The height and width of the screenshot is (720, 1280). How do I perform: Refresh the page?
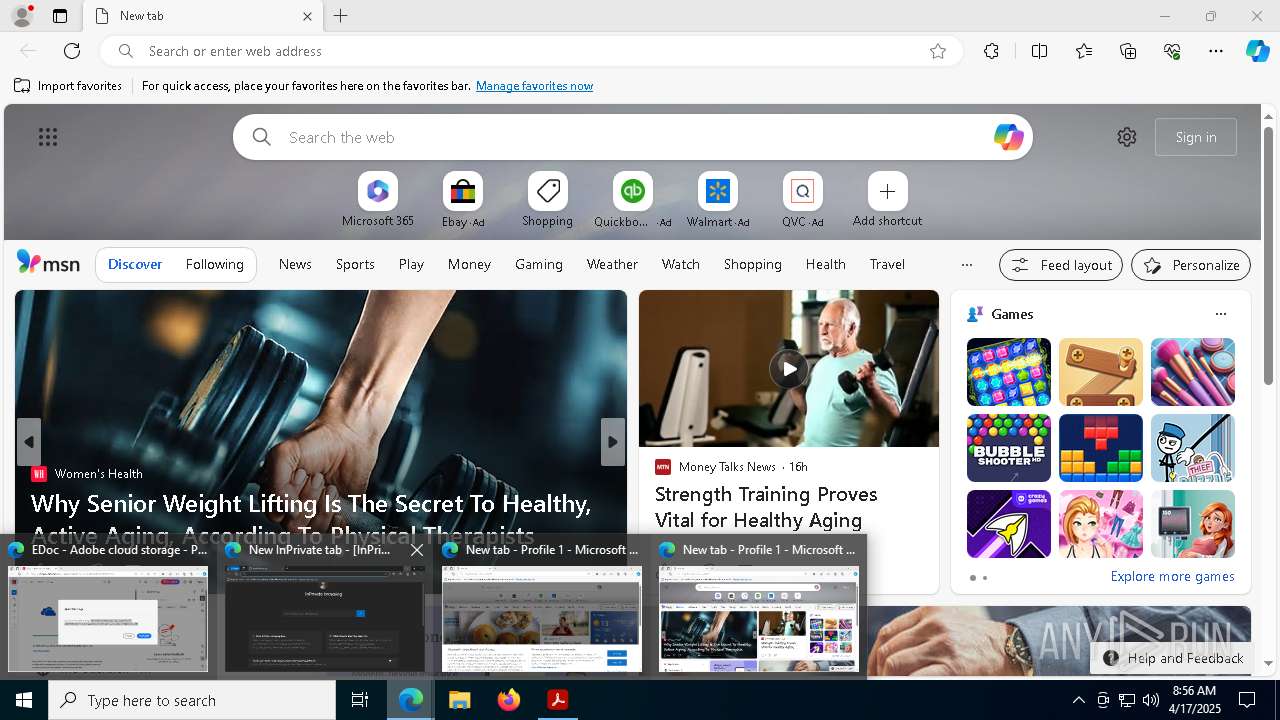(x=72, y=51)
